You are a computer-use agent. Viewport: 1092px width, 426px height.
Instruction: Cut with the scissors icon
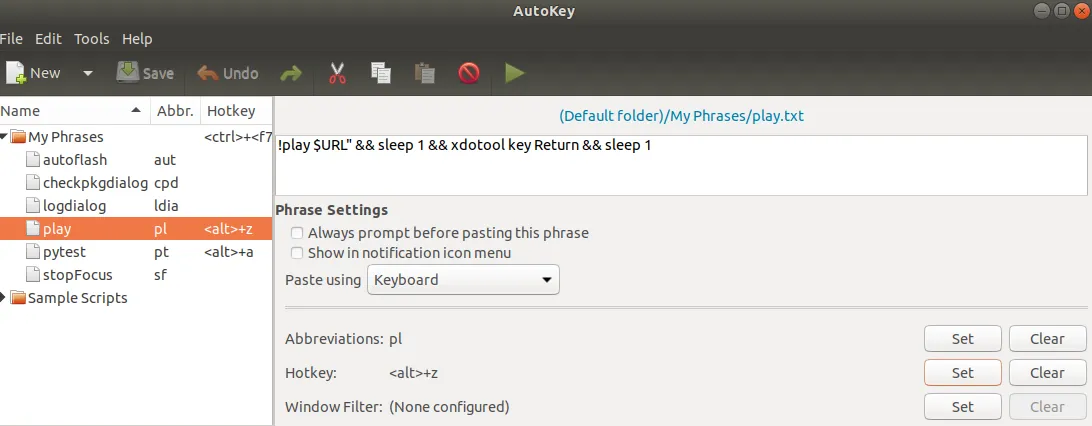[x=337, y=73]
